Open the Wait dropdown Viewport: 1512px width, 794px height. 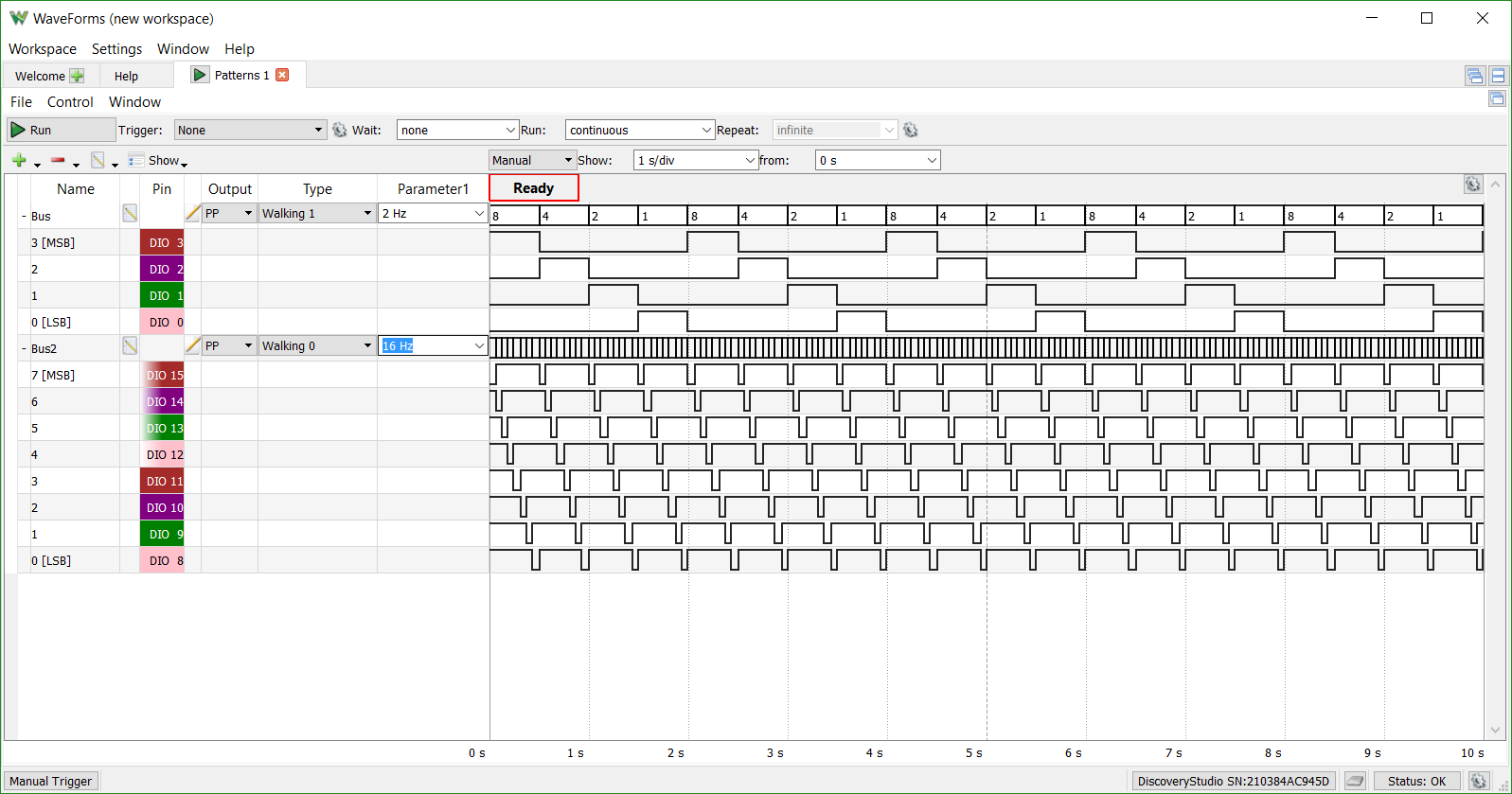[x=457, y=130]
